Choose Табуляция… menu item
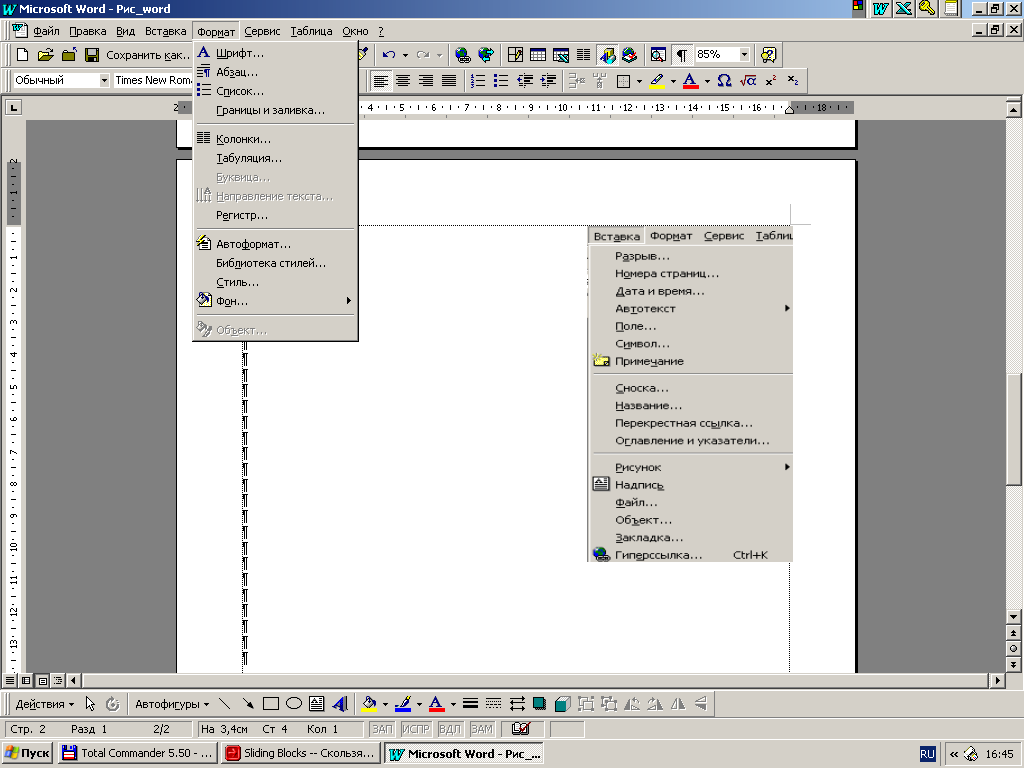This screenshot has width=1024, height=768. pos(276,157)
